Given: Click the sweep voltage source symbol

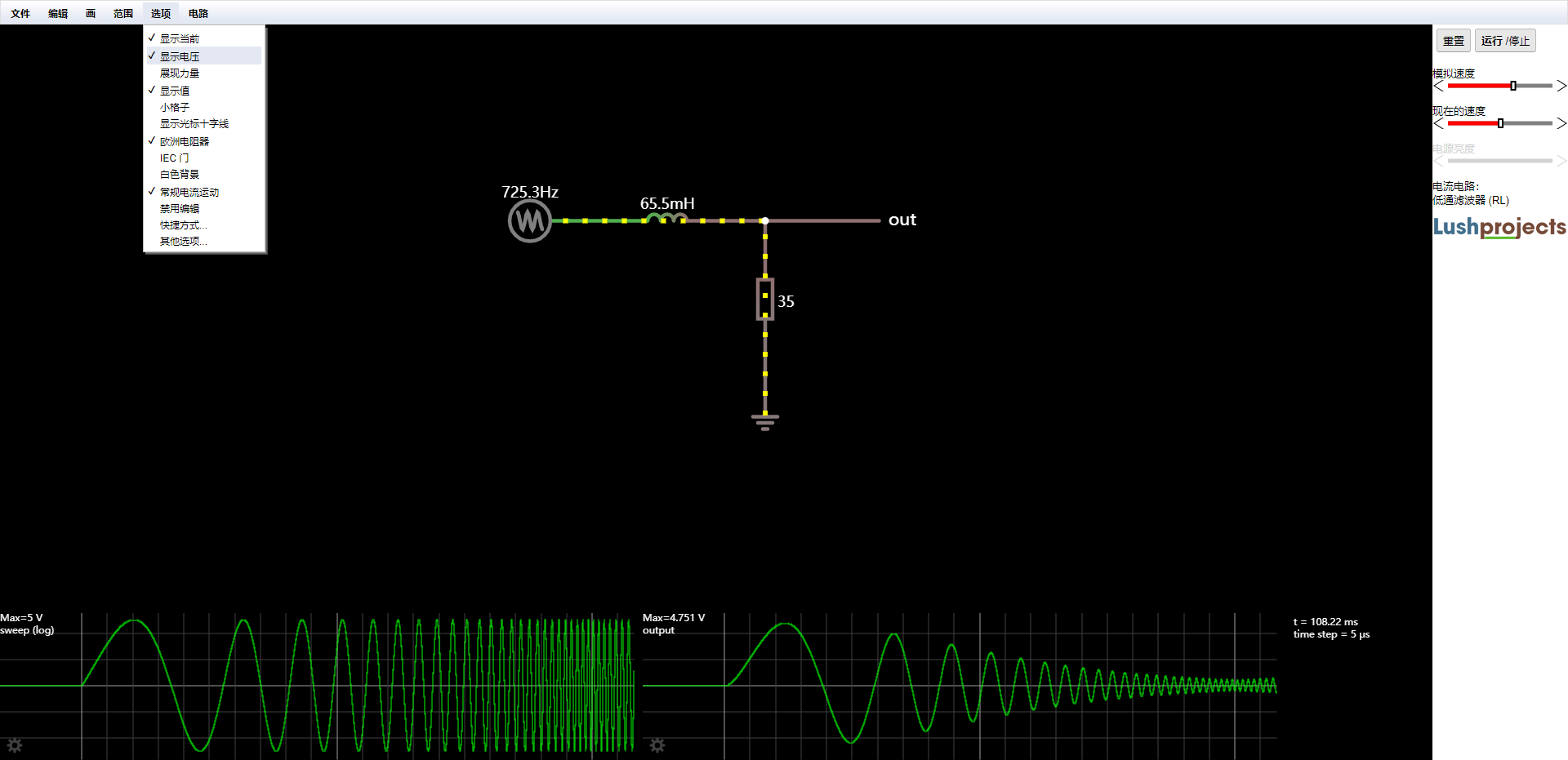Looking at the screenshot, I should tap(529, 221).
